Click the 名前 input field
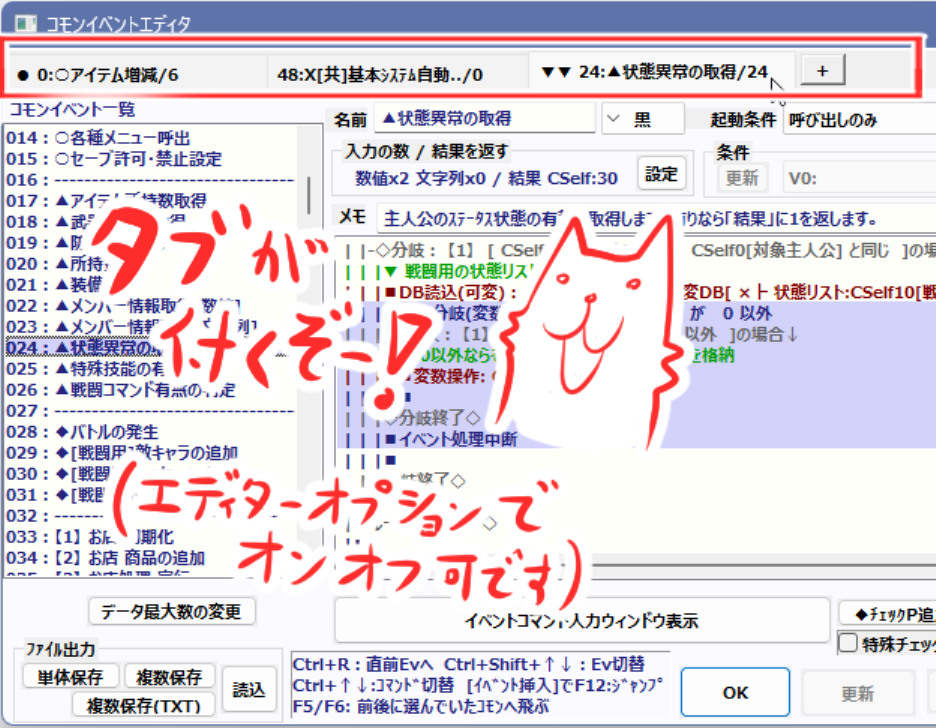 click(x=485, y=118)
